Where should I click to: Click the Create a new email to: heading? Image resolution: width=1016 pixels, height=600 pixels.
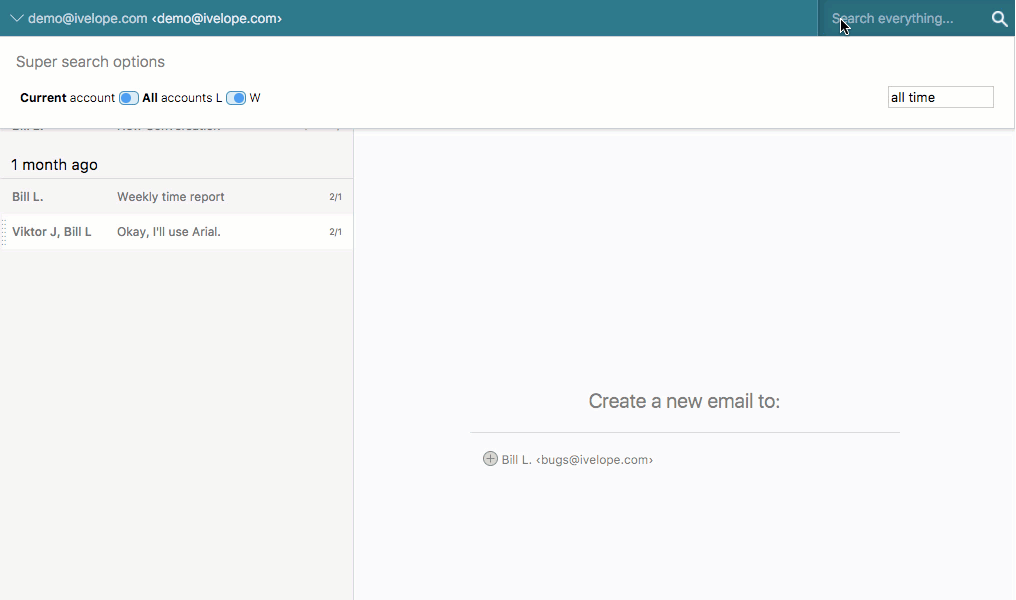684,401
